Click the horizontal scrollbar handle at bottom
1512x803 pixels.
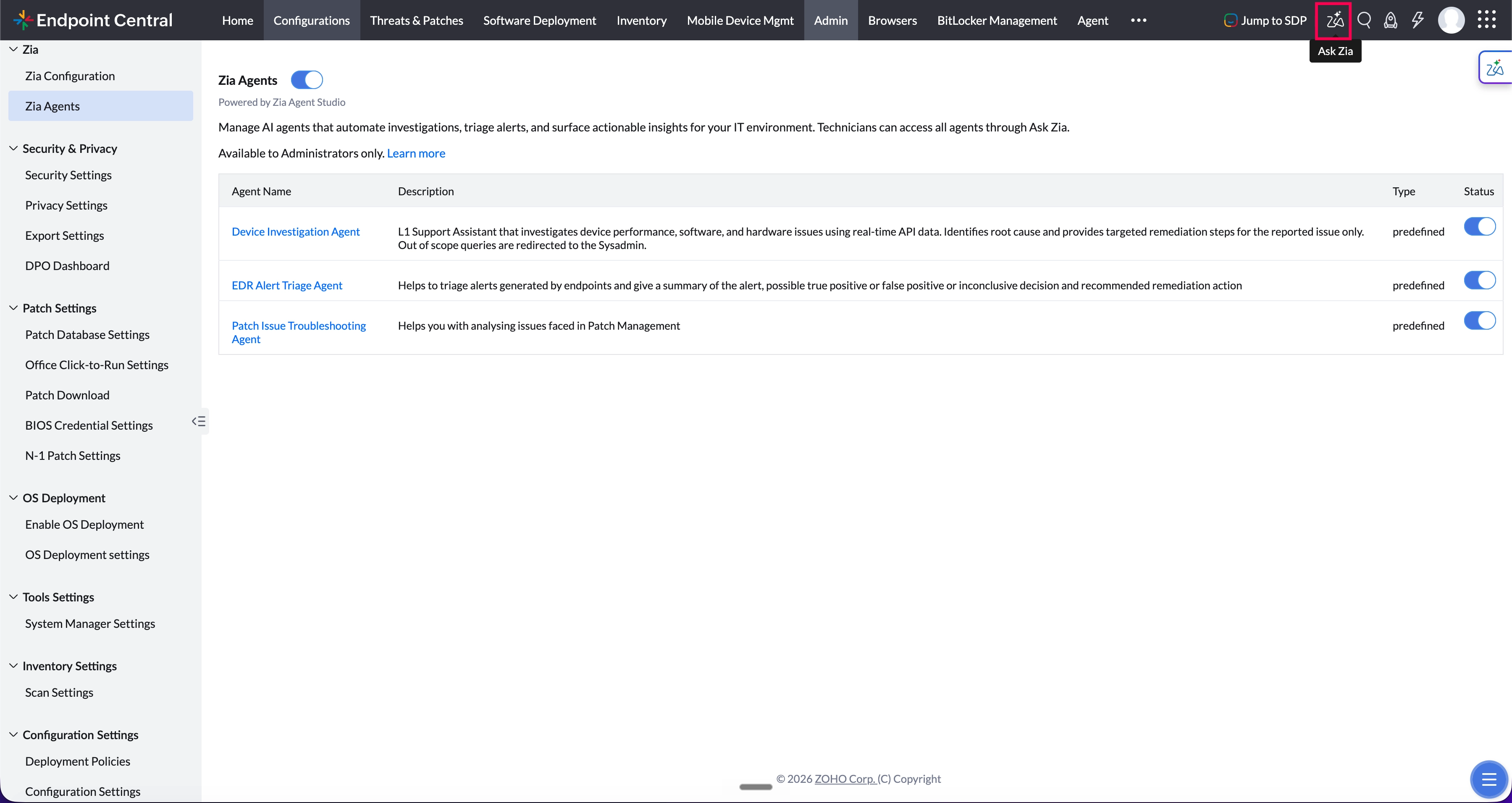(756, 787)
